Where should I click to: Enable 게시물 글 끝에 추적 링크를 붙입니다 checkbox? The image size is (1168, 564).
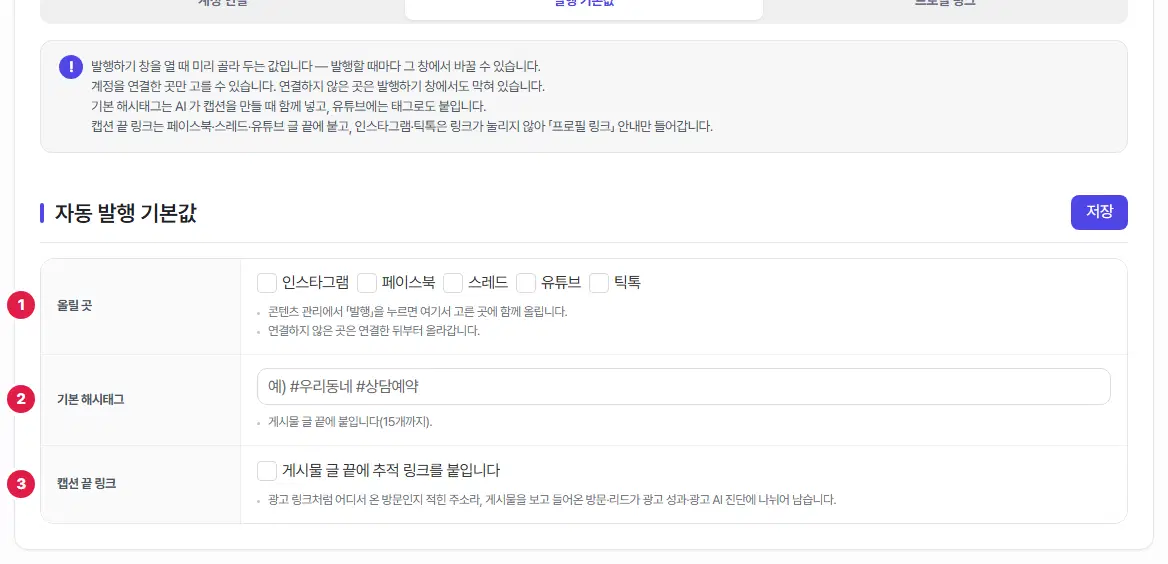[267, 471]
